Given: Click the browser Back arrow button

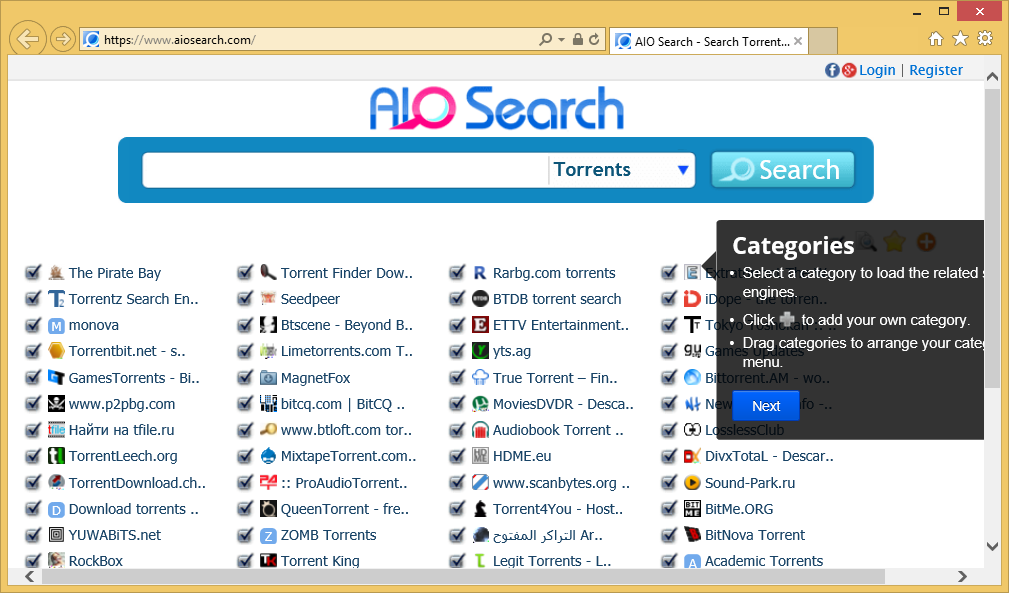Looking at the screenshot, I should (28, 39).
